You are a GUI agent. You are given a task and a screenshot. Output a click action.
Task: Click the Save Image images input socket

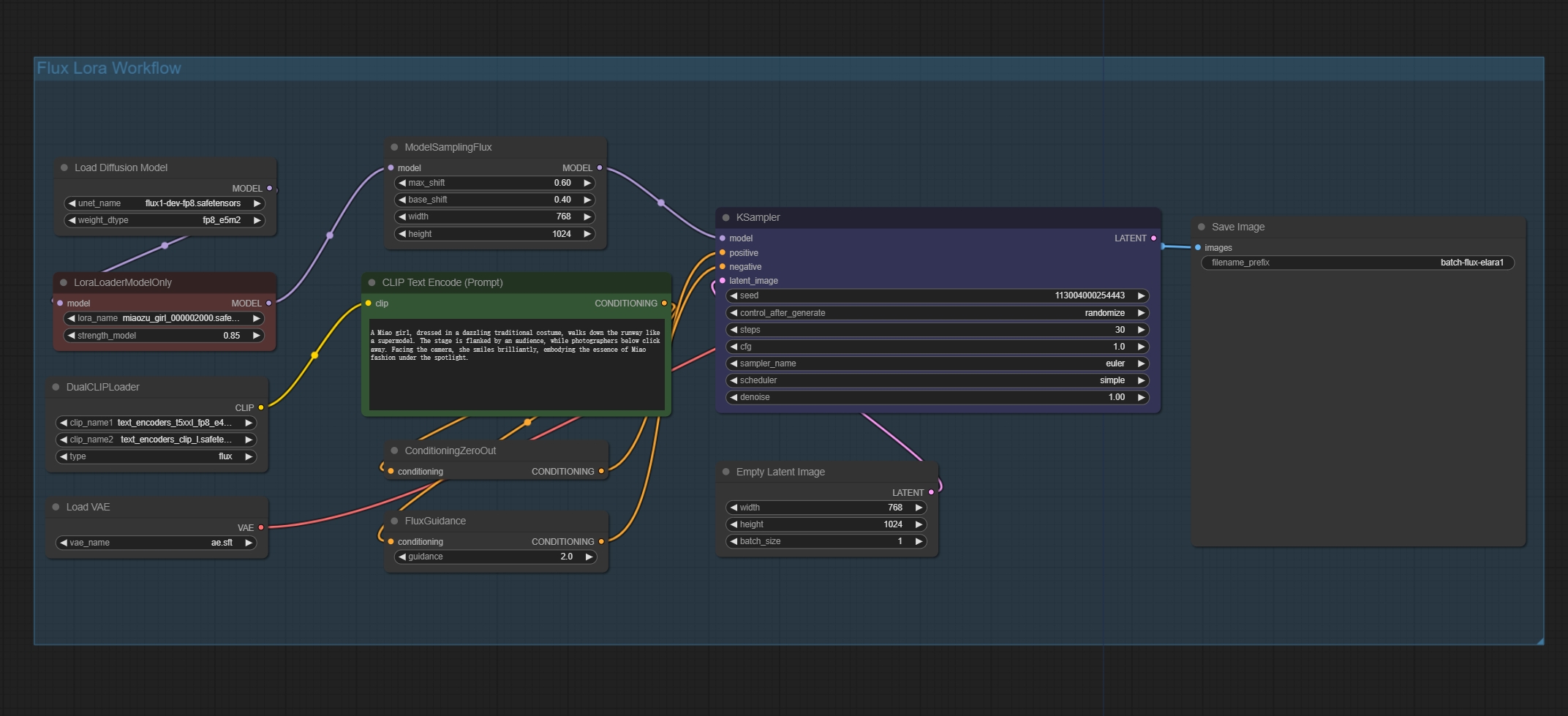tap(1198, 248)
